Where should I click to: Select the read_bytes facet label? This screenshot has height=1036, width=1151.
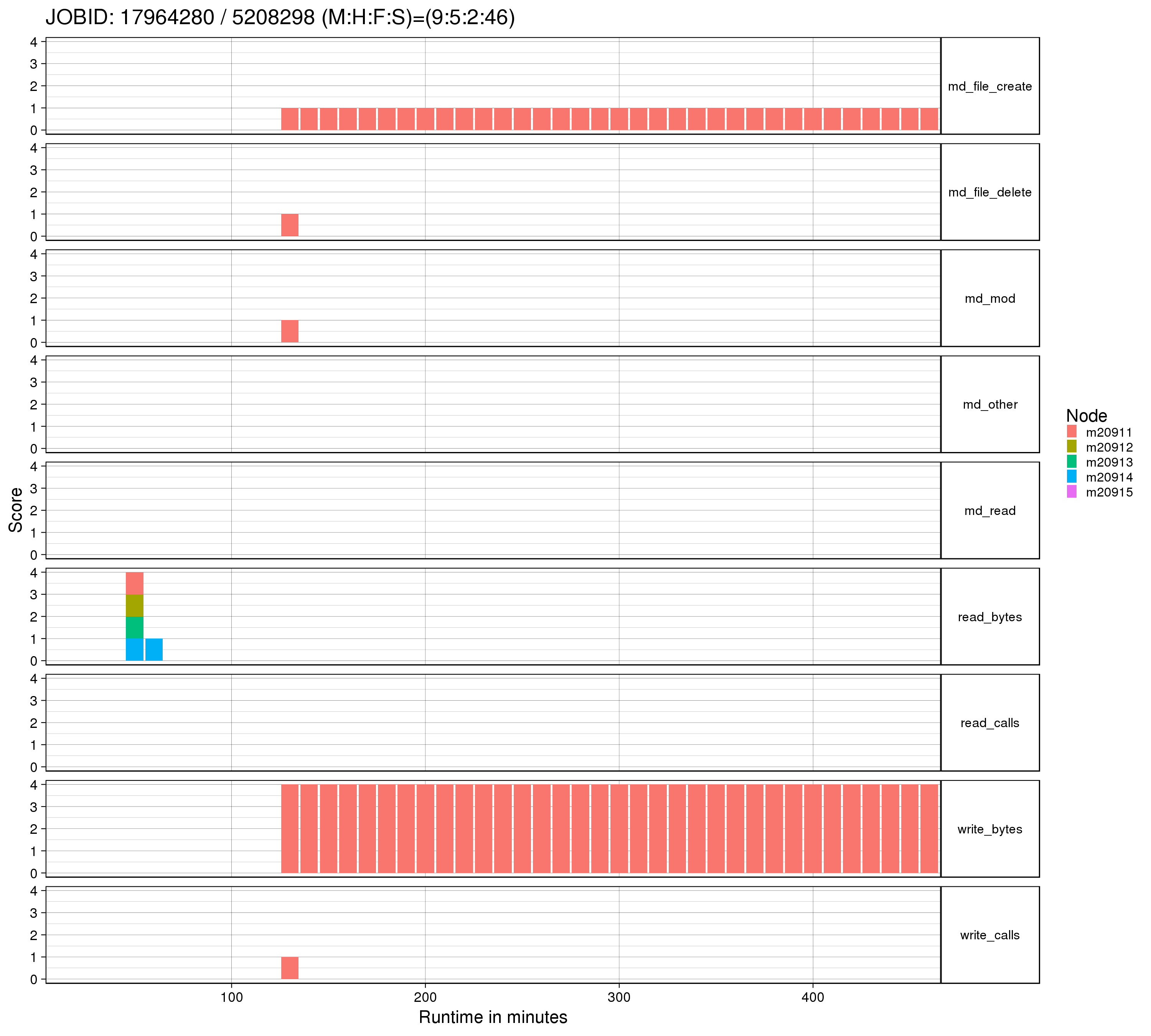tap(989, 617)
